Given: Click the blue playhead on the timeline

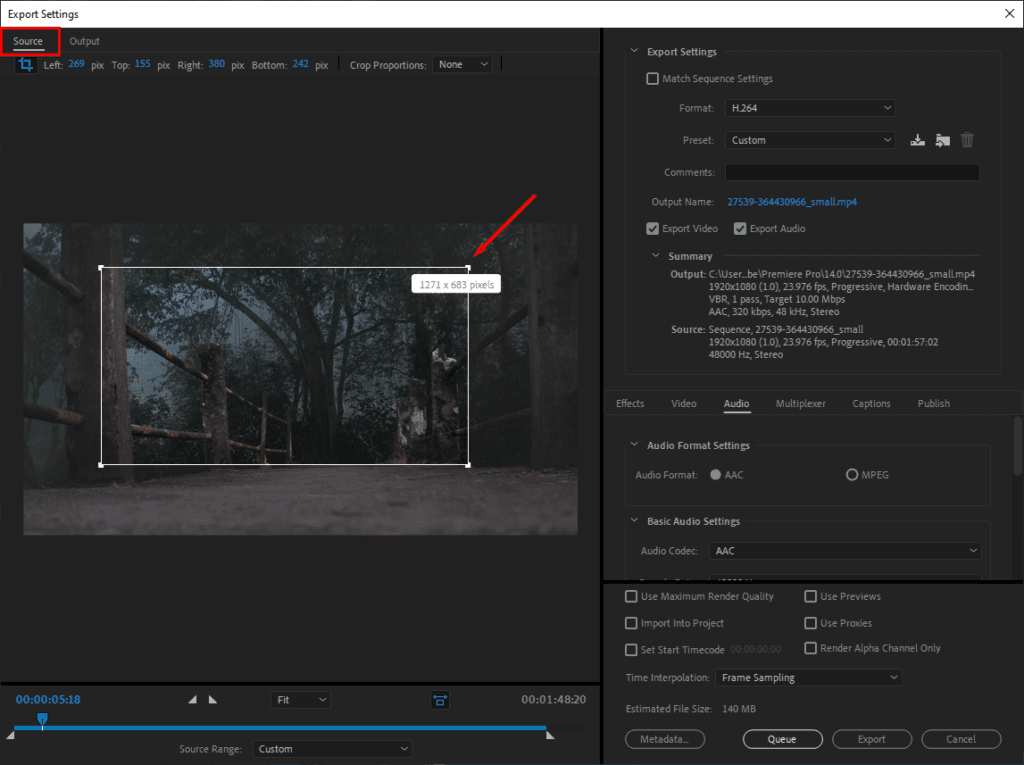Looking at the screenshot, I should tap(42, 719).
